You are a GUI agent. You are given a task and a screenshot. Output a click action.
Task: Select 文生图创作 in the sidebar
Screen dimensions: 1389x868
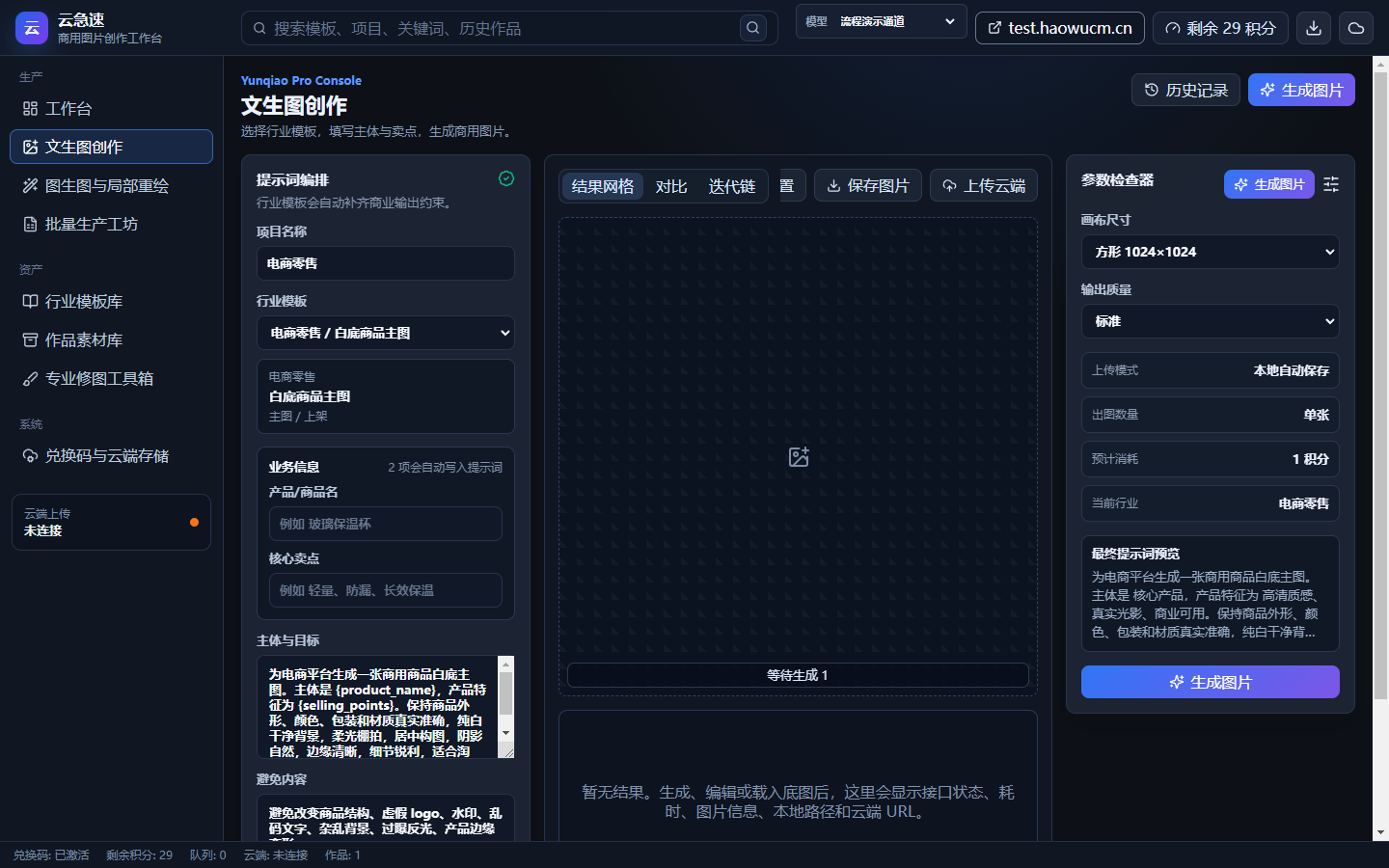pos(111,147)
